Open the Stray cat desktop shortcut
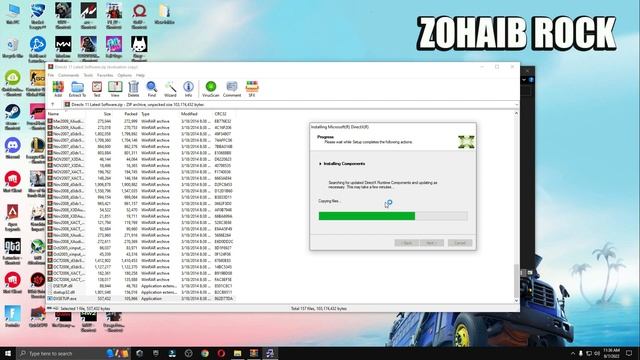 click(139, 48)
